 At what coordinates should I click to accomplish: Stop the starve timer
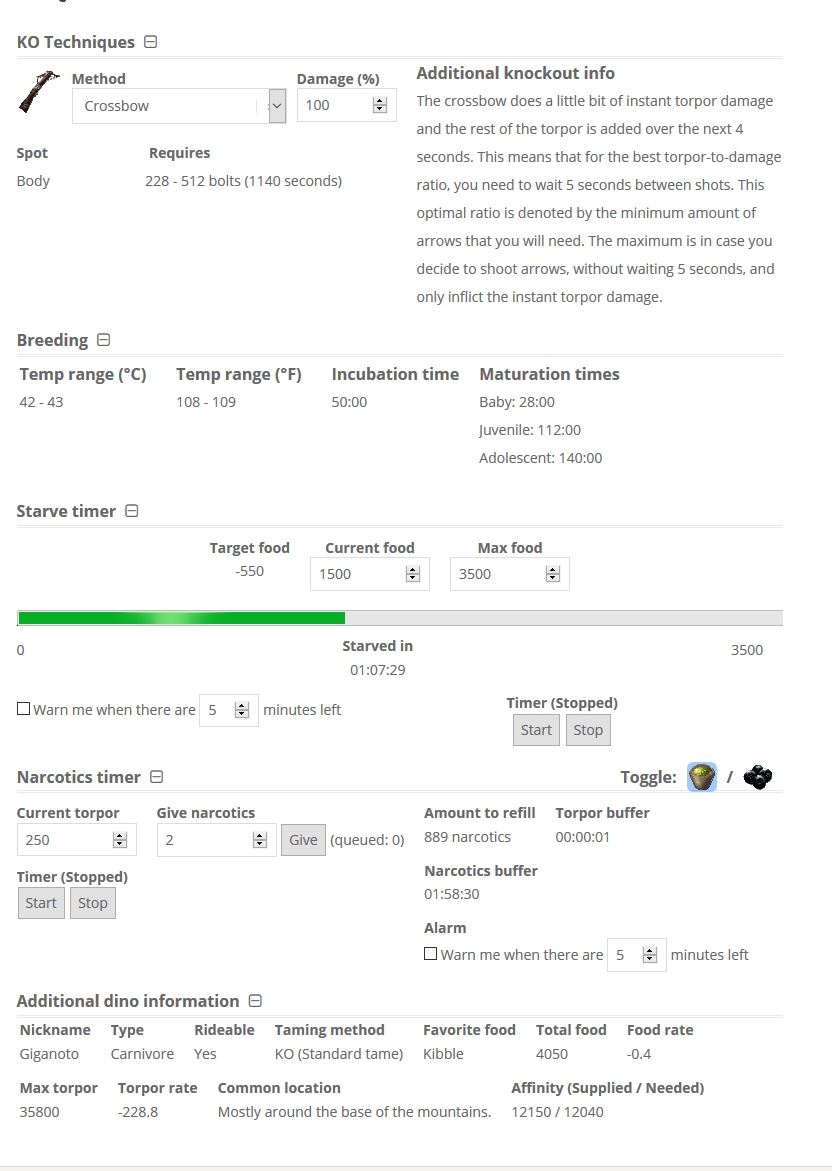point(588,730)
